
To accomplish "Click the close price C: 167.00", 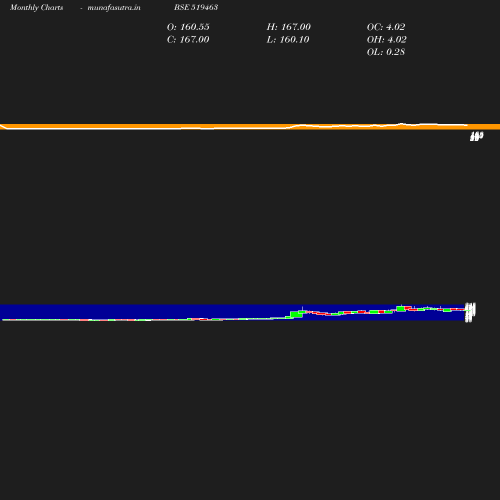I will pyautogui.click(x=188, y=39).
